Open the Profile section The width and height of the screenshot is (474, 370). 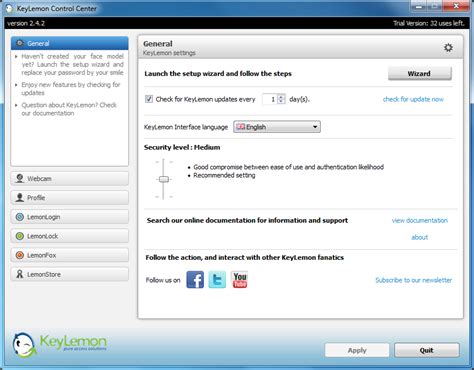(x=69, y=198)
